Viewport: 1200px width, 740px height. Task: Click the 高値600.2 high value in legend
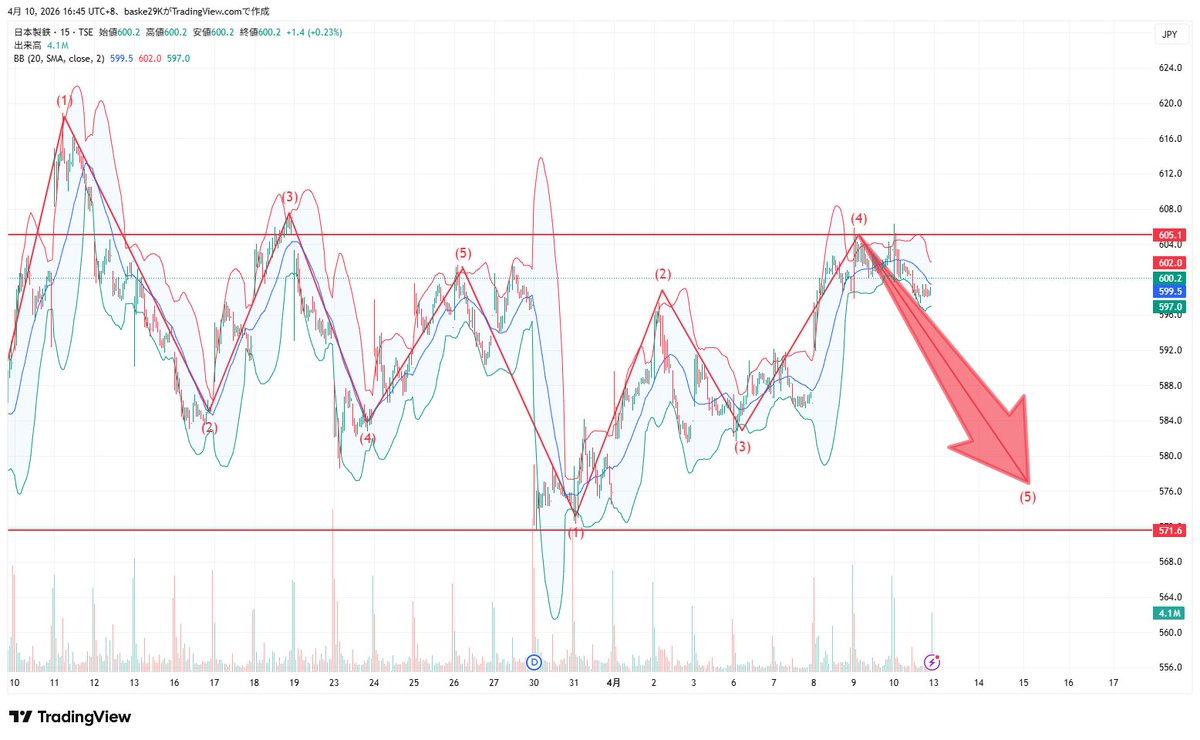coord(166,33)
